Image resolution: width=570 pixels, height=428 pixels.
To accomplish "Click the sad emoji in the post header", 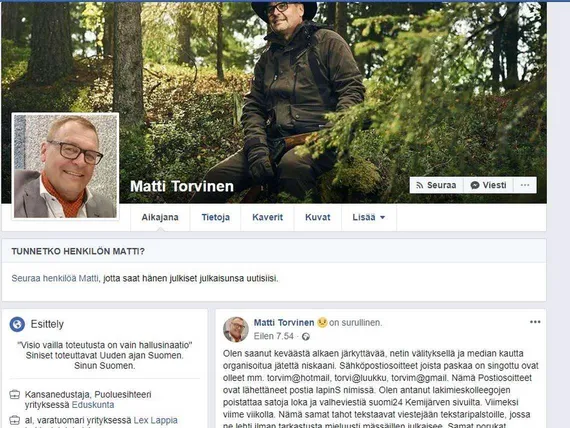I will point(322,323).
